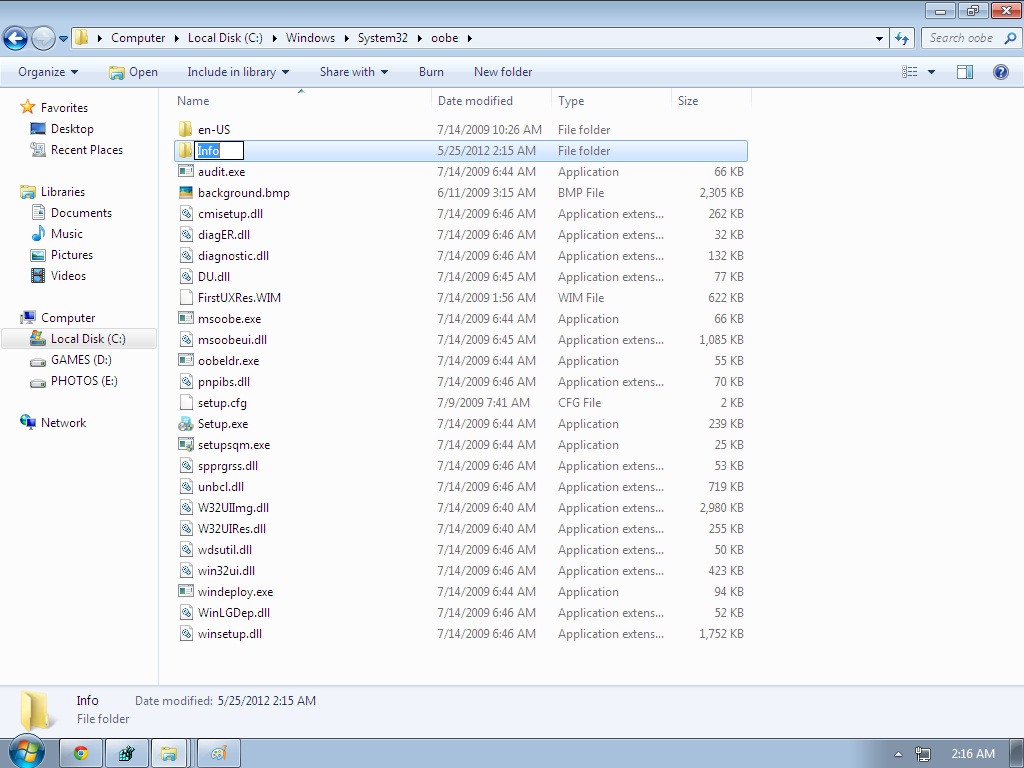
Task: Select msoobeui.dll file name
Action: click(232, 340)
